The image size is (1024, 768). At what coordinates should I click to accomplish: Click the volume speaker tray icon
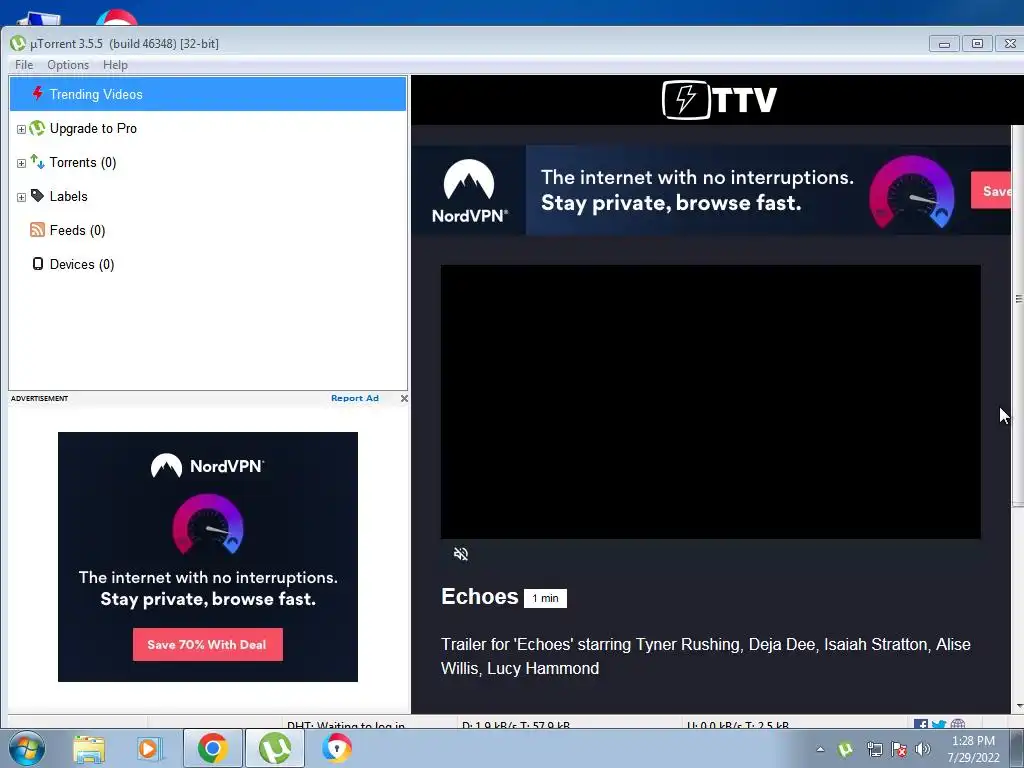[922, 749]
